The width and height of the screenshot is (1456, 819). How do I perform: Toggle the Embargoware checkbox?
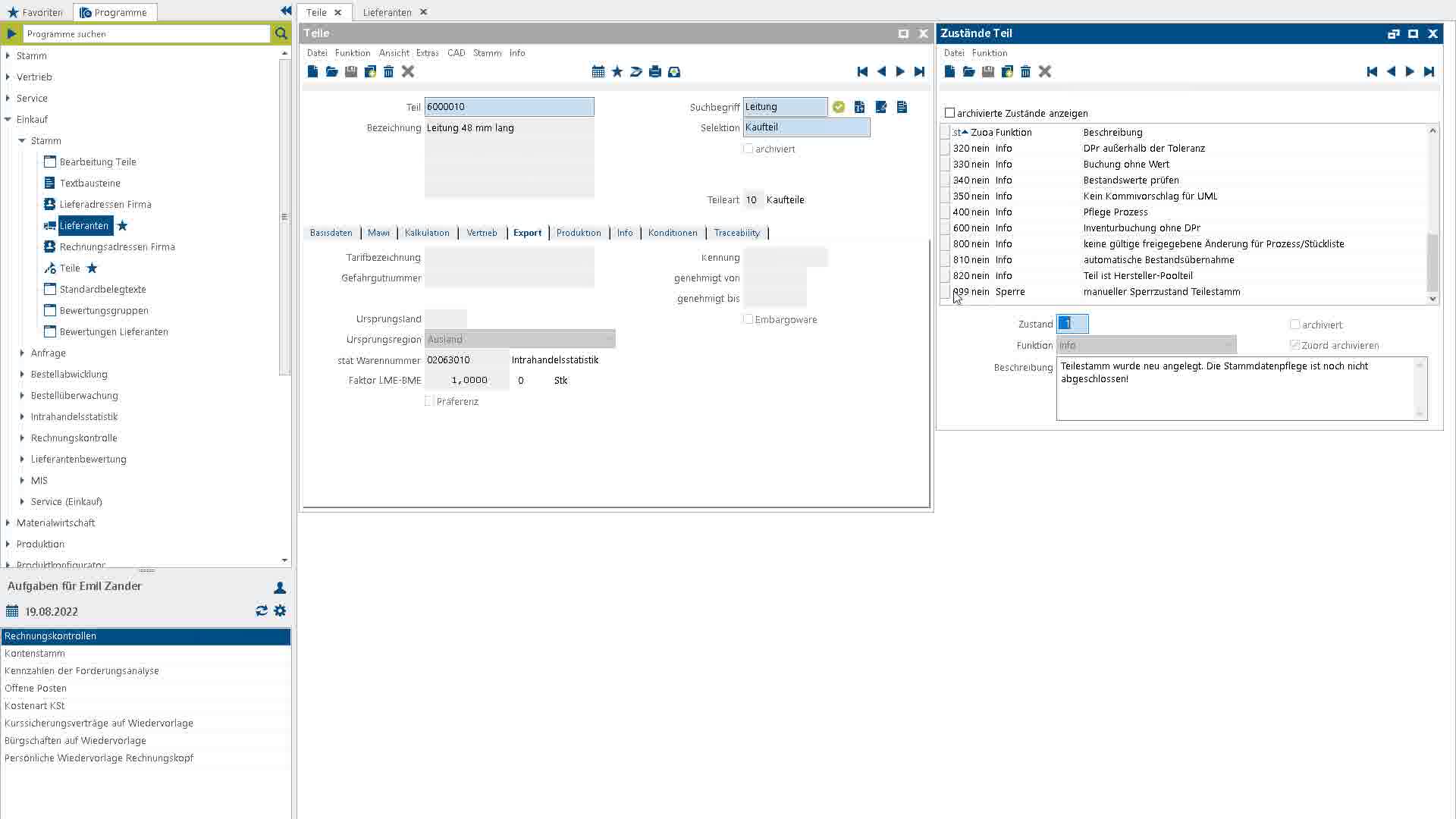pyautogui.click(x=748, y=319)
